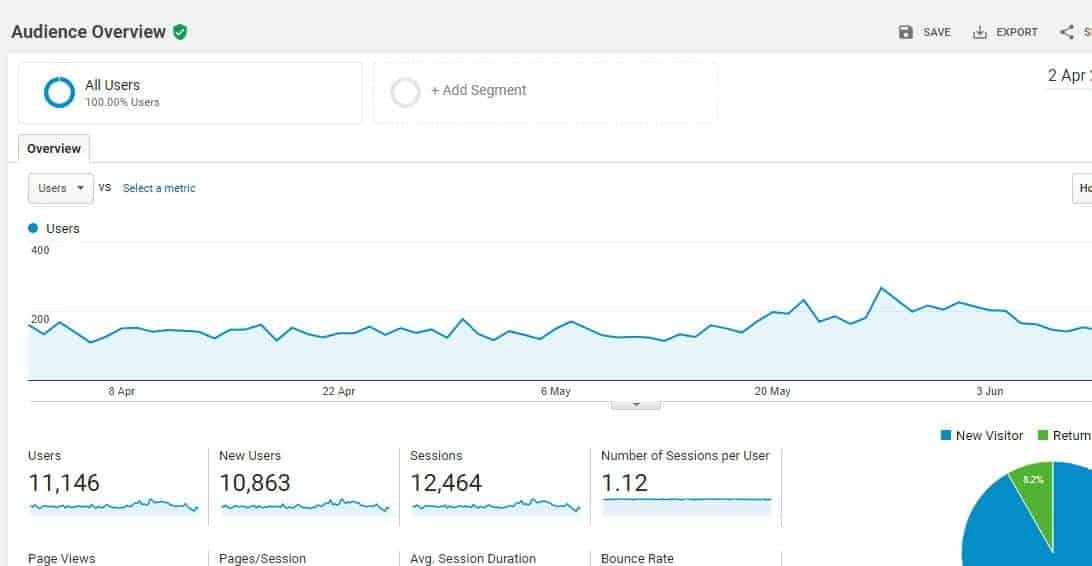Click the 100.00% Users text

(x=123, y=102)
